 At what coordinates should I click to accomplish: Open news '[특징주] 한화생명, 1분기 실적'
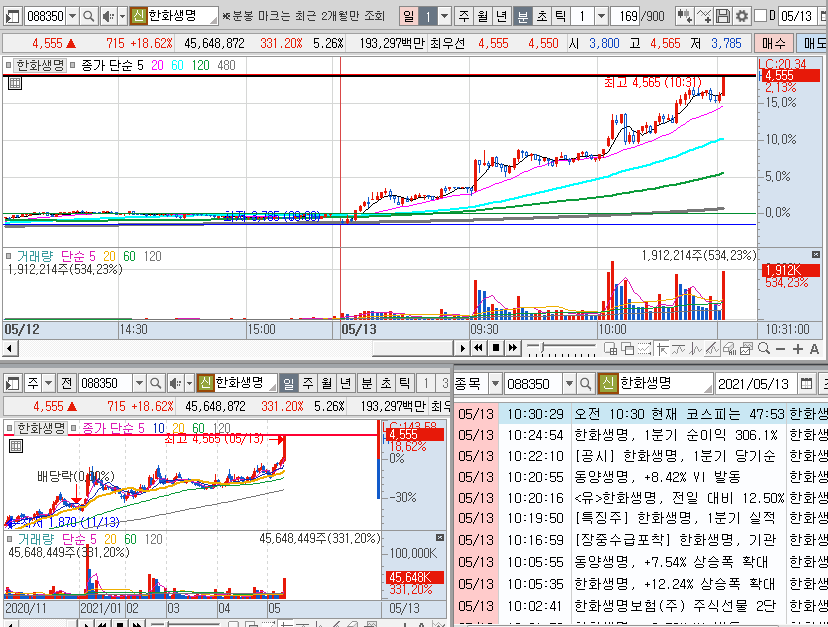pyautogui.click(x=674, y=519)
